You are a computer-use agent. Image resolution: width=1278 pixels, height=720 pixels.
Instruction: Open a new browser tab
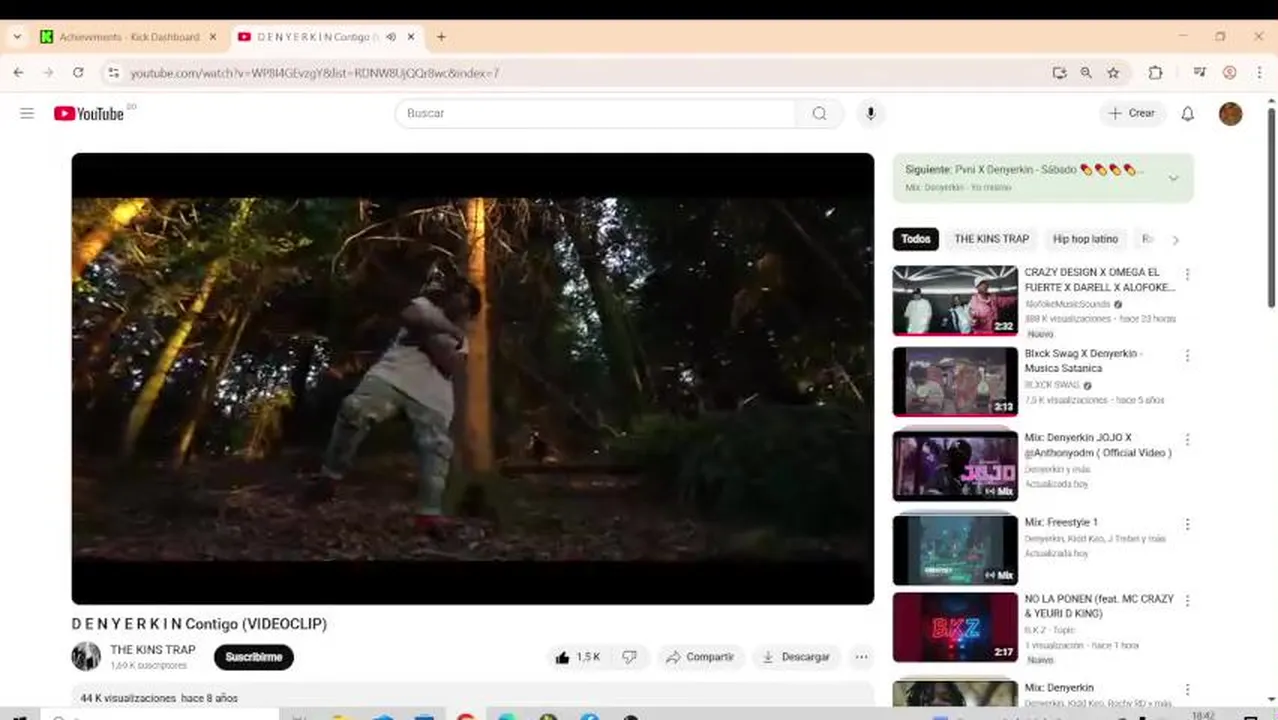click(441, 37)
